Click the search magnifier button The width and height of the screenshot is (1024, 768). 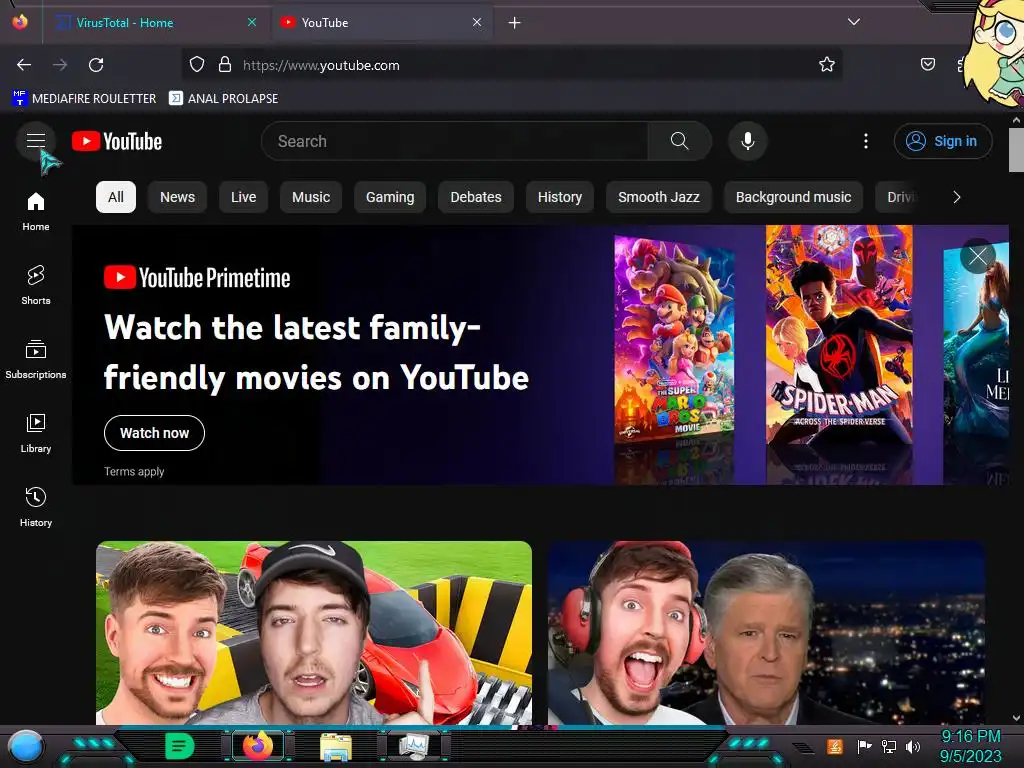pyautogui.click(x=679, y=141)
